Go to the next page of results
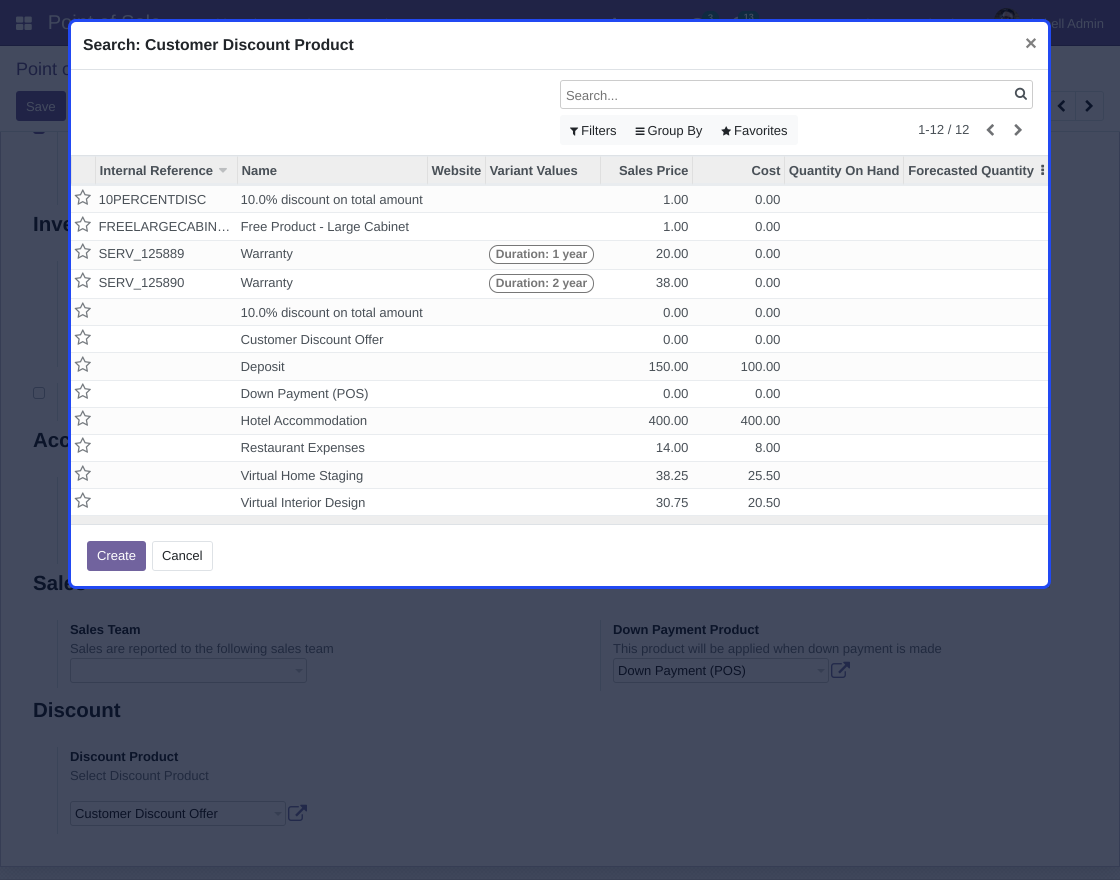This screenshot has height=880, width=1120. [x=1018, y=130]
